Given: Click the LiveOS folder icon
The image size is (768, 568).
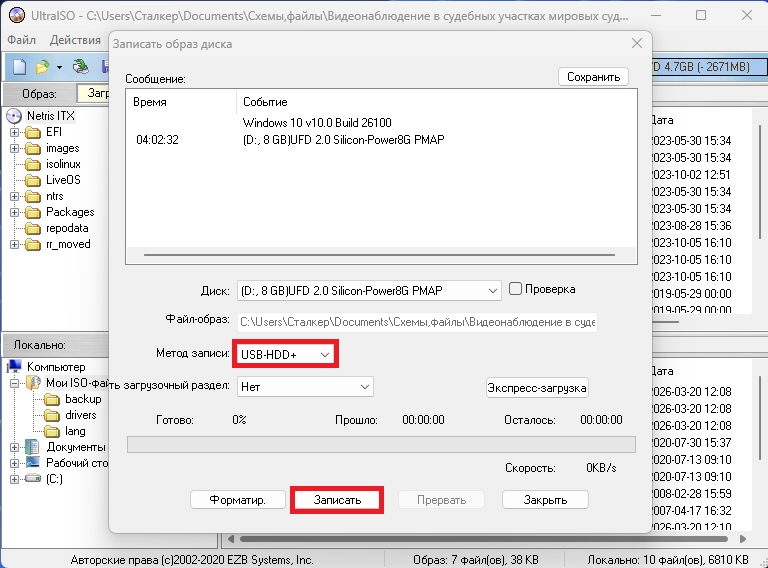Looking at the screenshot, I should click(x=33, y=181).
